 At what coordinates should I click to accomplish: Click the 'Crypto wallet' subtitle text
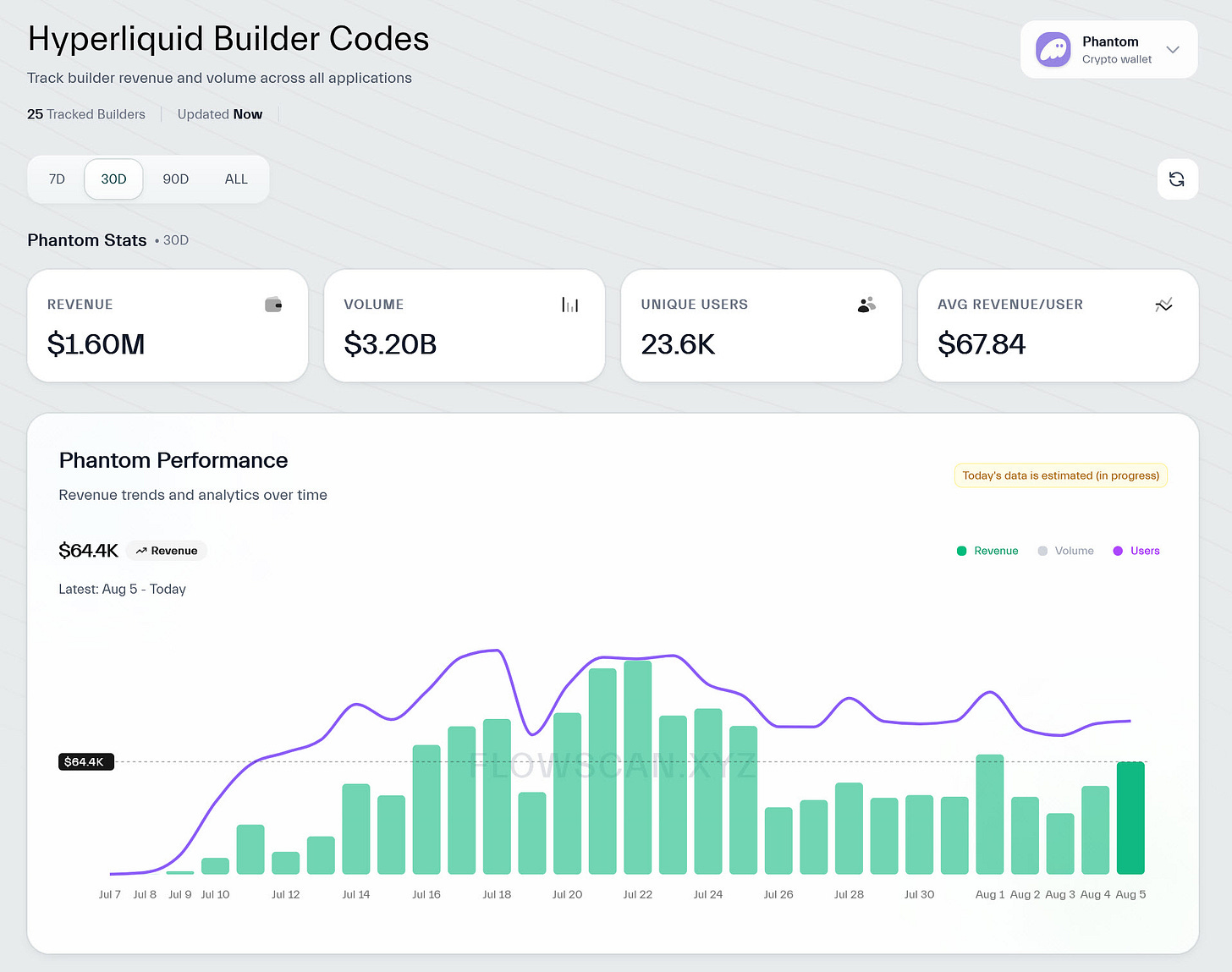1117,59
